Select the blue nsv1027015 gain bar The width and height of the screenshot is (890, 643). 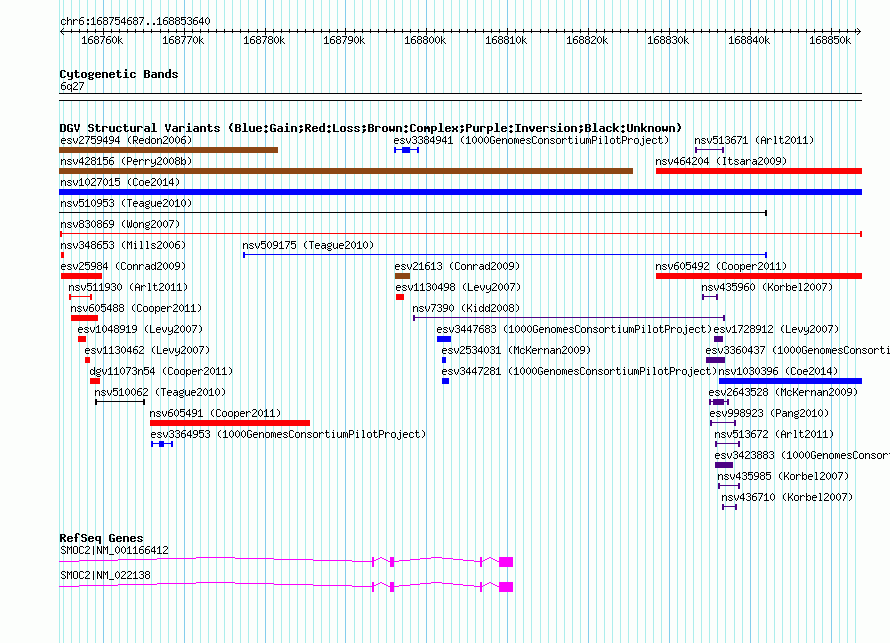point(460,192)
